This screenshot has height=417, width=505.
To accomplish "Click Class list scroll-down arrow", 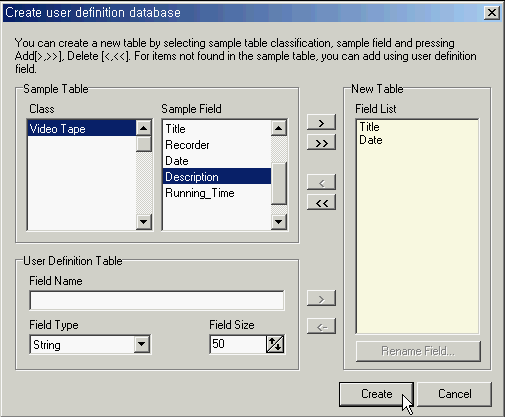I will point(144,221).
